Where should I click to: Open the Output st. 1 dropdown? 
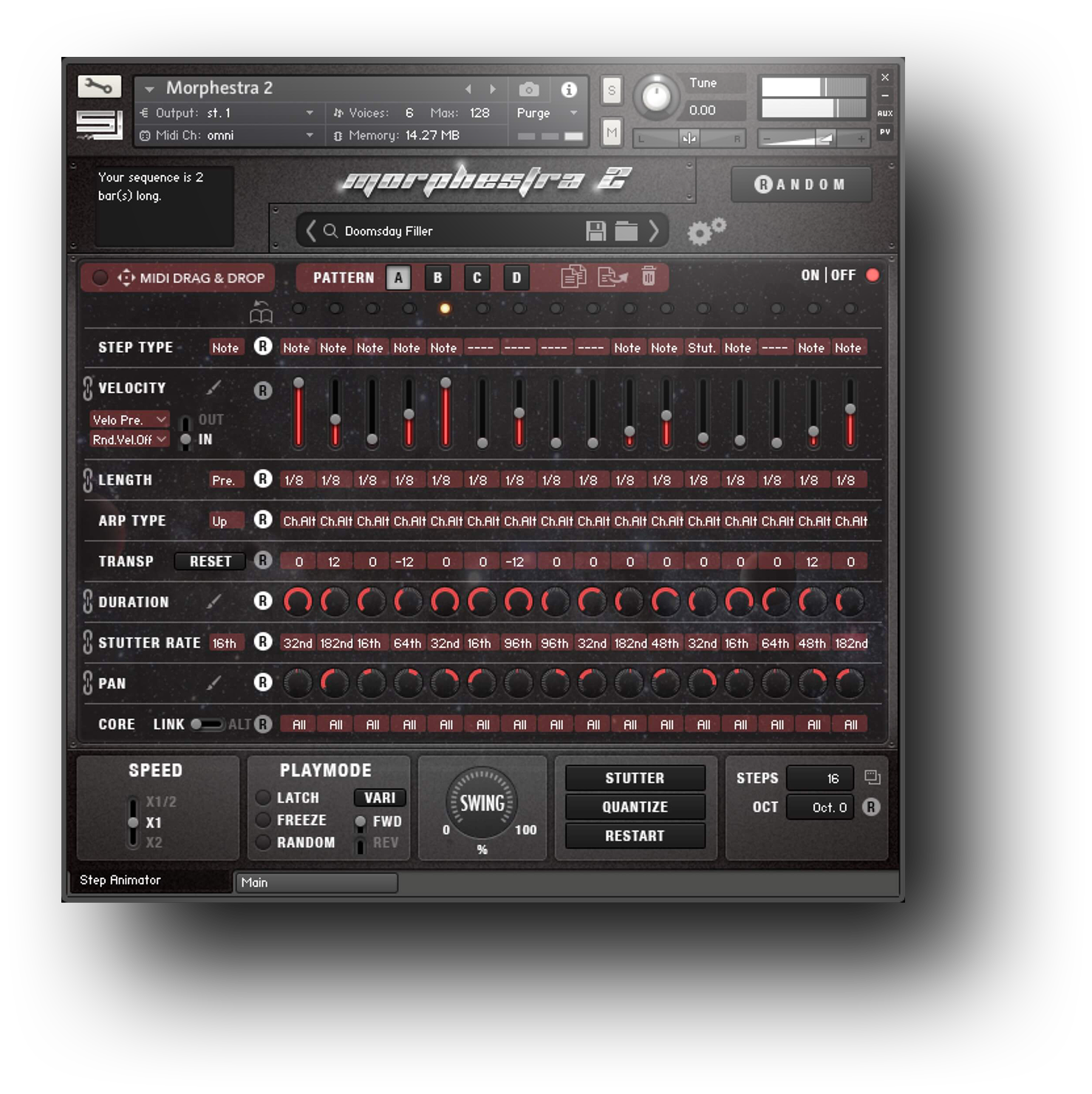(227, 113)
